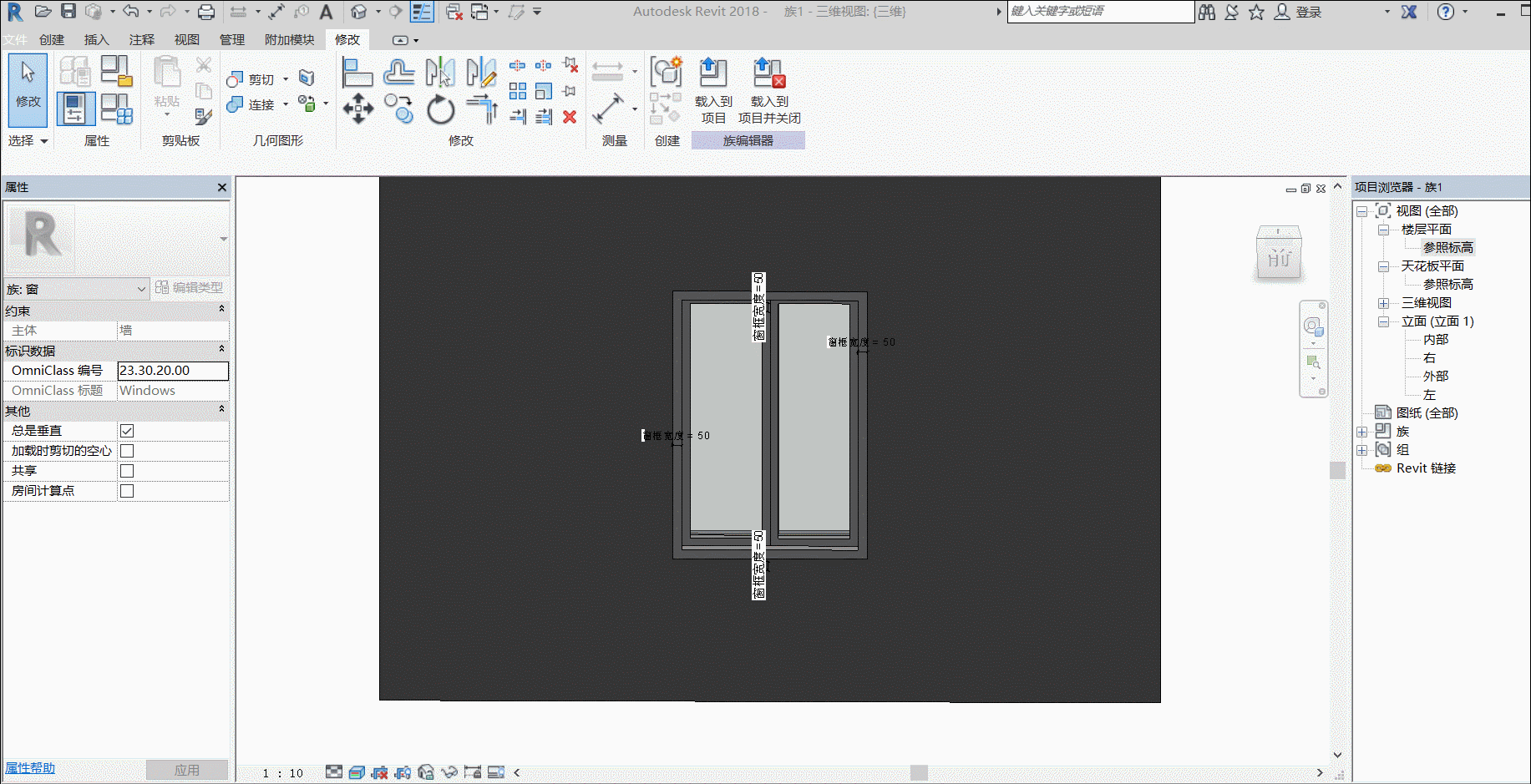Switch to the 注释 ribbon tab
This screenshot has width=1531, height=784.
pyautogui.click(x=142, y=39)
